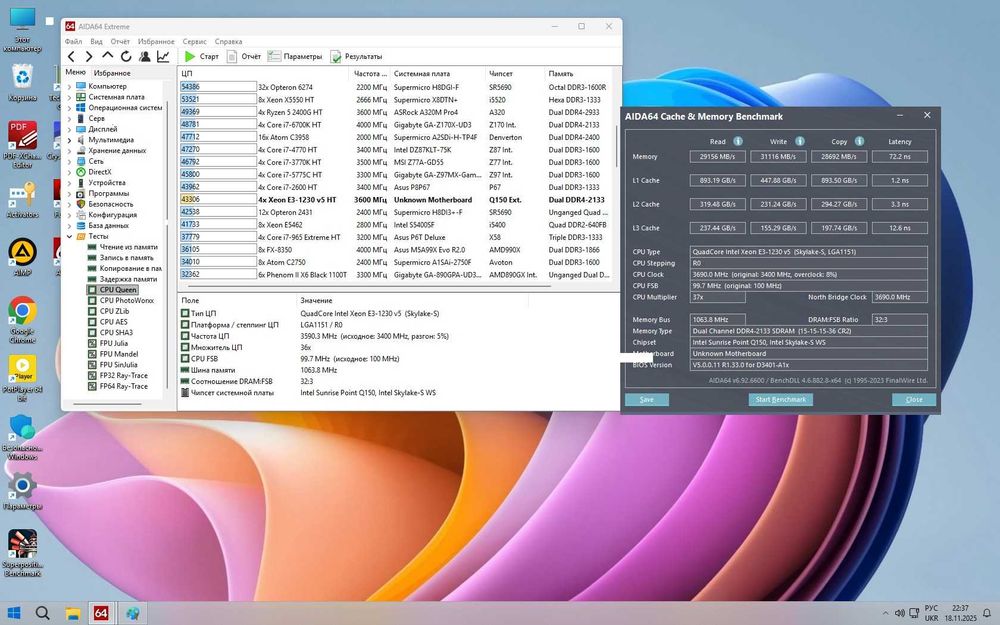Expand the Безопасность tree node
Viewport: 1000px width, 625px height.
(69, 204)
